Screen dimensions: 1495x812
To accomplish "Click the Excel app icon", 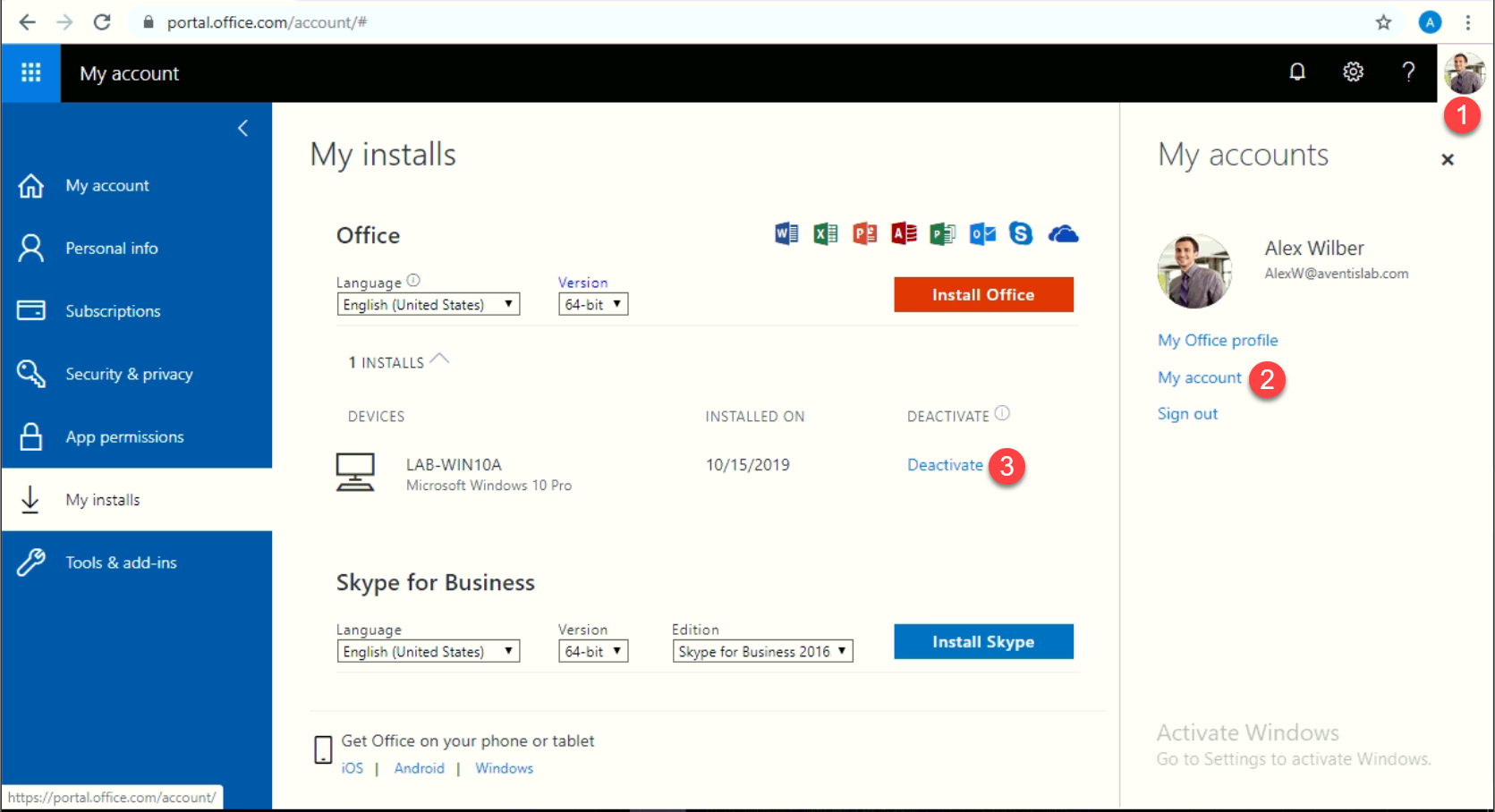I will 826,234.
